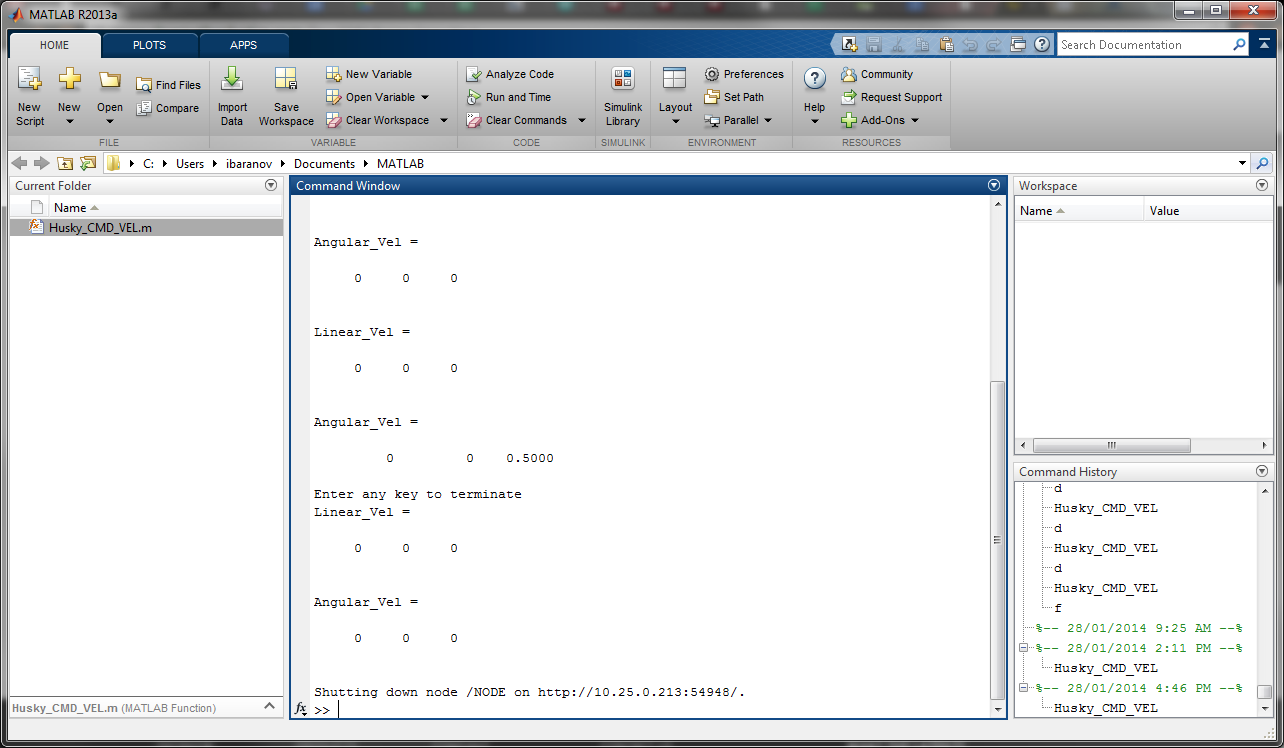Open the Clear Workspace dropdown arrow

click(443, 120)
